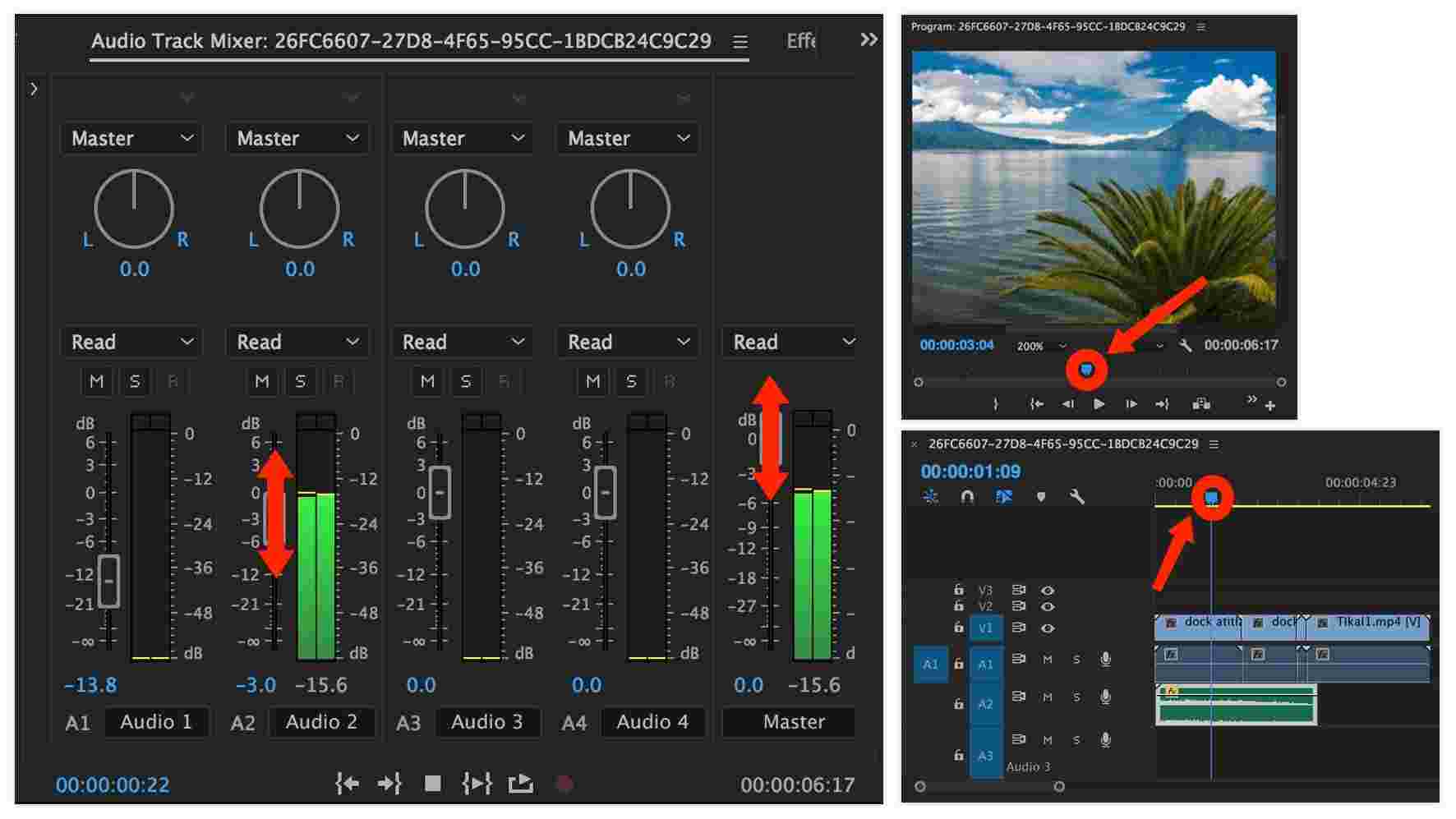Mute the Audio 2 track in mixer
Viewport: 1456px width, 819px height.
click(262, 381)
